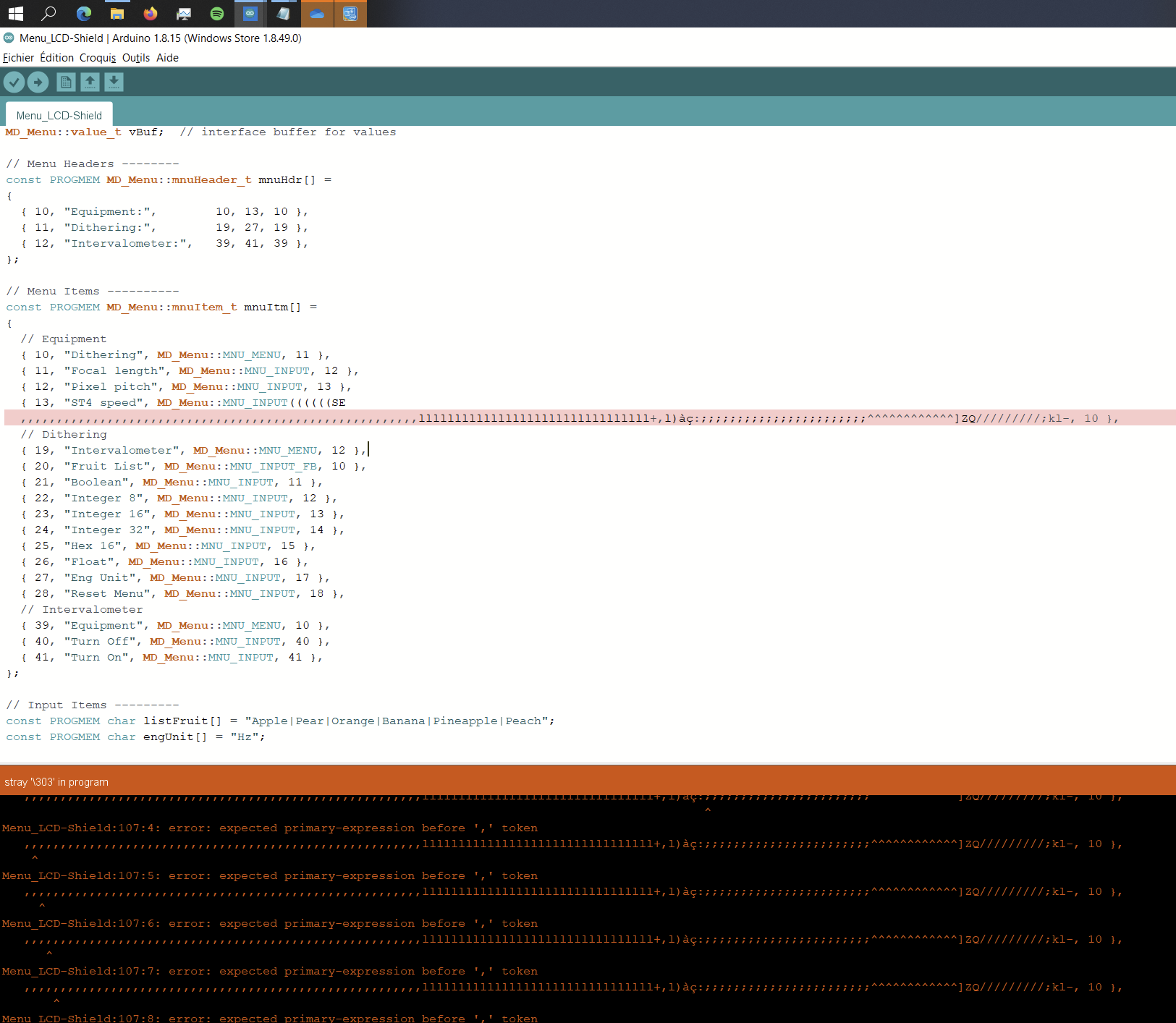Create a new sketch from toolbar

66,82
